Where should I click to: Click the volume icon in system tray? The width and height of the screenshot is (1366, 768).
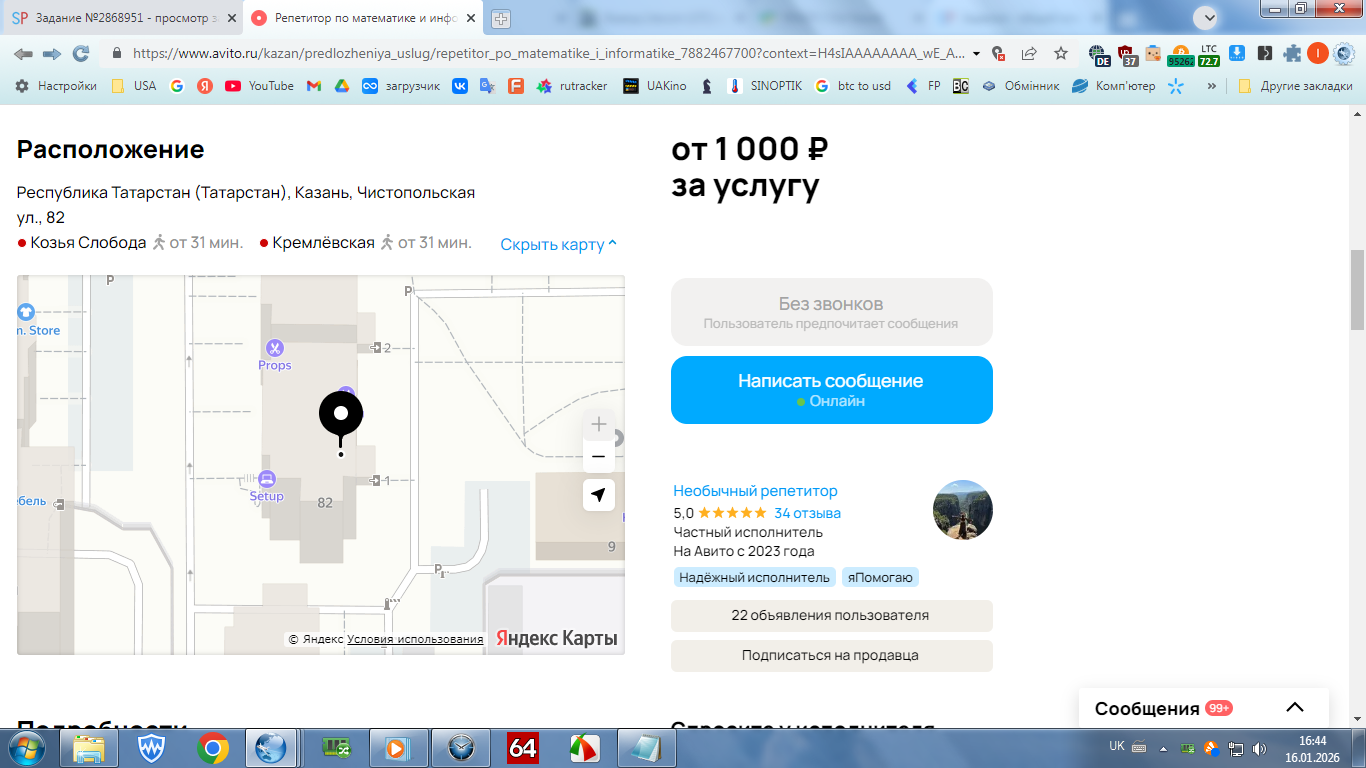pyautogui.click(x=1259, y=748)
